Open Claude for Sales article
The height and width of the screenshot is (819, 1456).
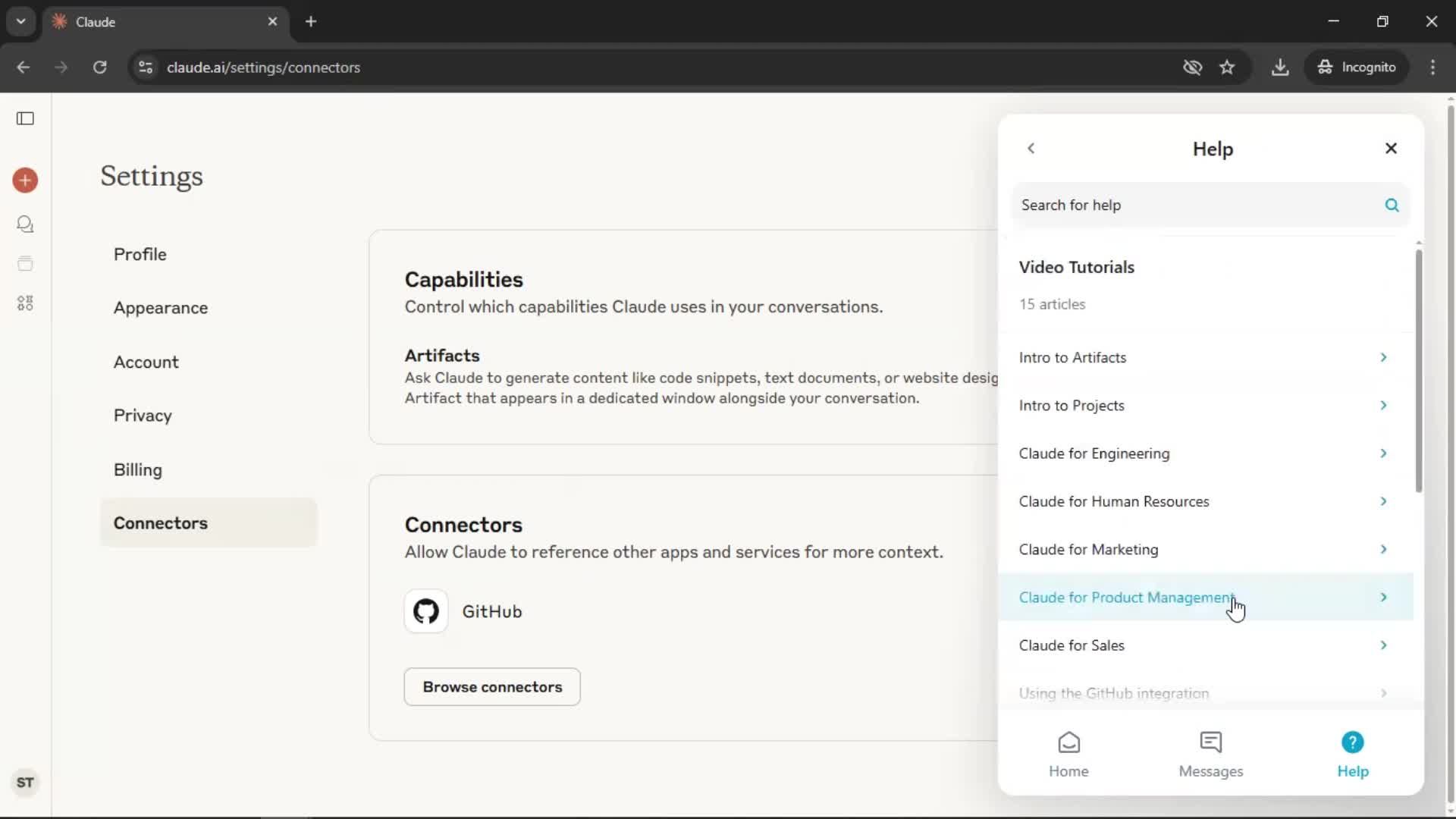pos(1206,645)
